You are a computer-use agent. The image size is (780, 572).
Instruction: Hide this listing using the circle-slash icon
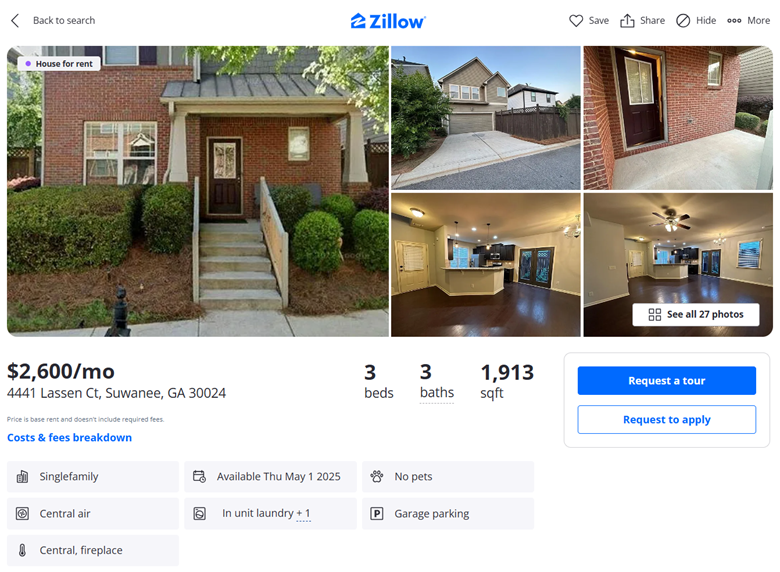click(683, 20)
